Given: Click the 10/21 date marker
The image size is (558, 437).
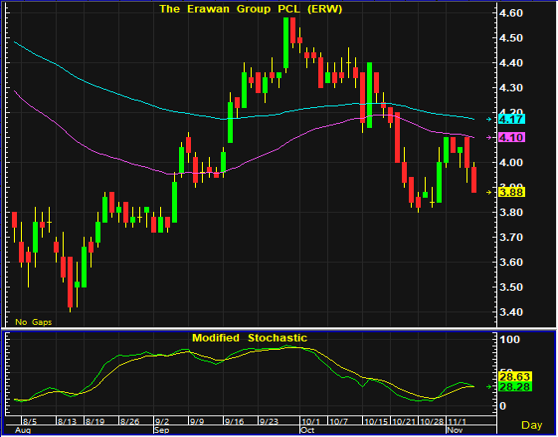Looking at the screenshot, I should click(404, 422).
